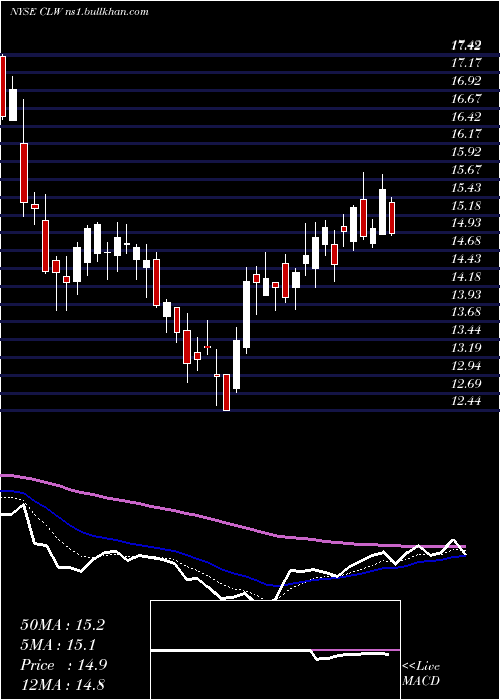Click the 15.18 price axis label
Viewport: 500px width, 700px height.
pyautogui.click(x=466, y=205)
